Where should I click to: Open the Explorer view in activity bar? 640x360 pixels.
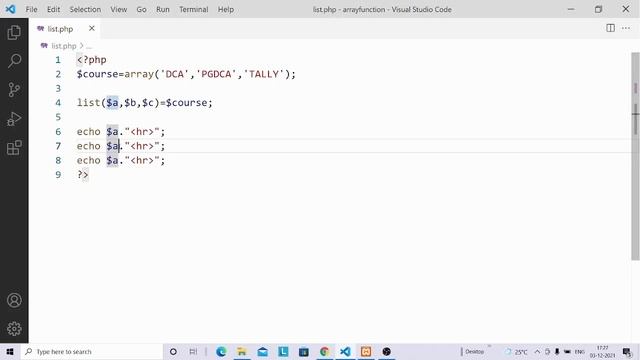[x=14, y=32]
